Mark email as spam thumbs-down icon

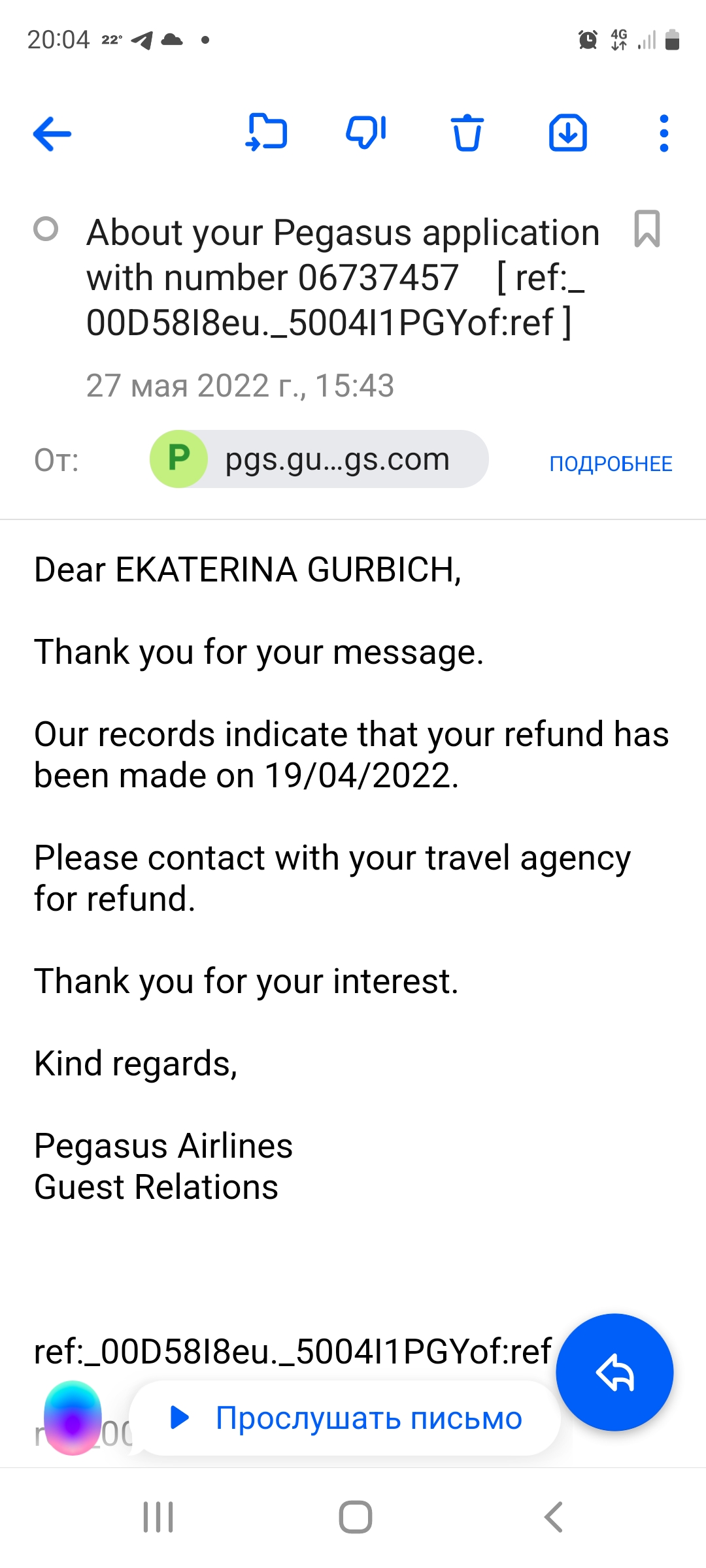366,133
